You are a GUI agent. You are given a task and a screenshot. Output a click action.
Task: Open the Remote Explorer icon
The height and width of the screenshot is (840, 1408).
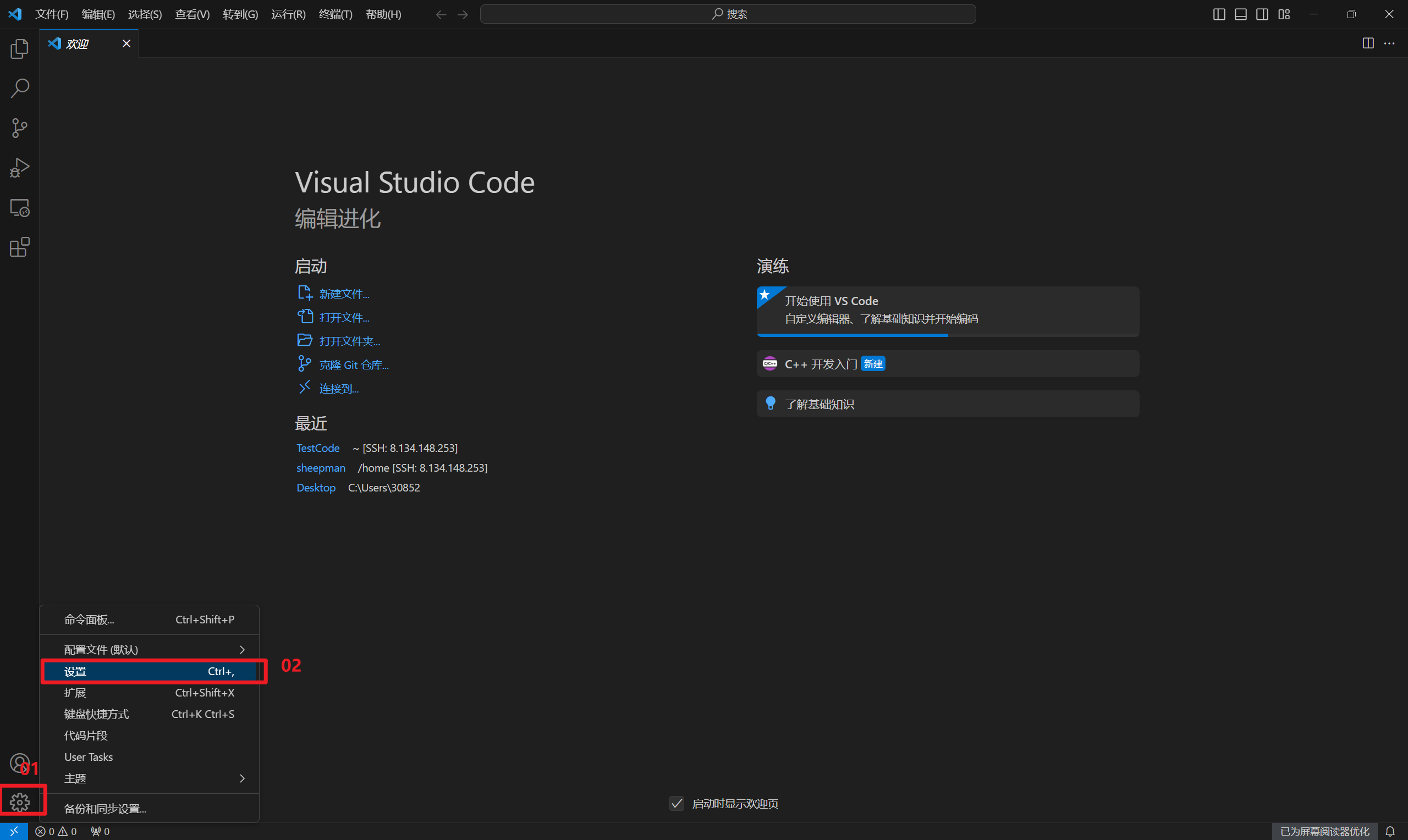(x=19, y=208)
